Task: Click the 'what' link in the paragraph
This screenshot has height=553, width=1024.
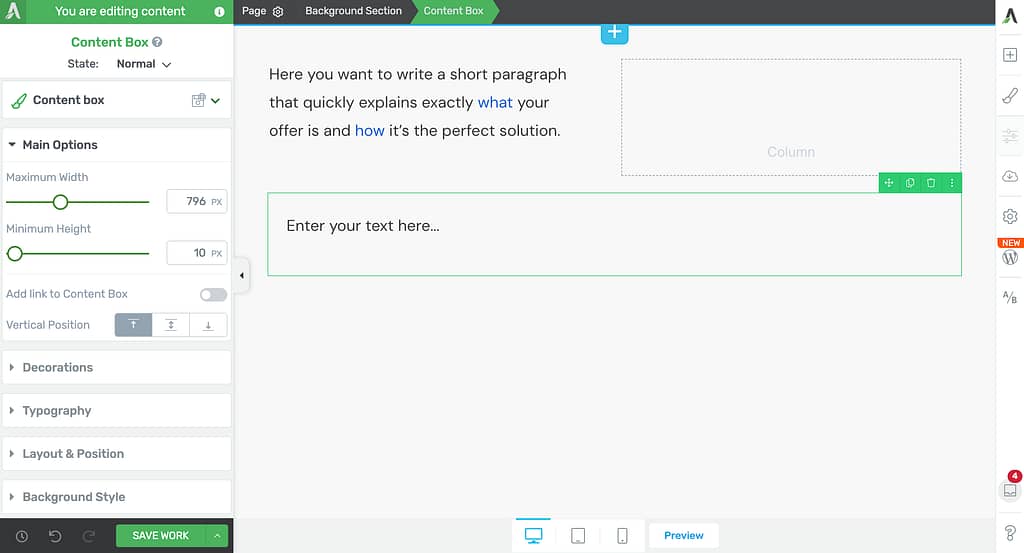Action: [x=495, y=103]
